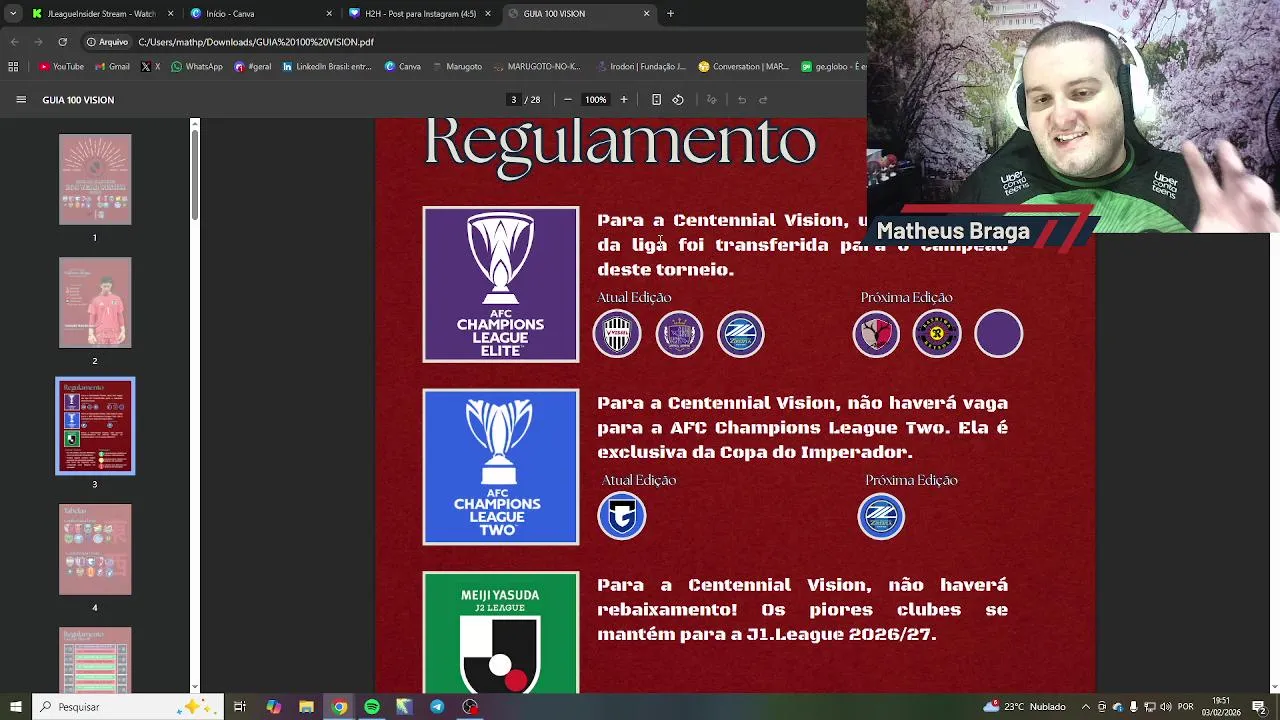The image size is (1280, 720).
Task: Toggle the PDF sidebar menu icon
Action: point(21,100)
